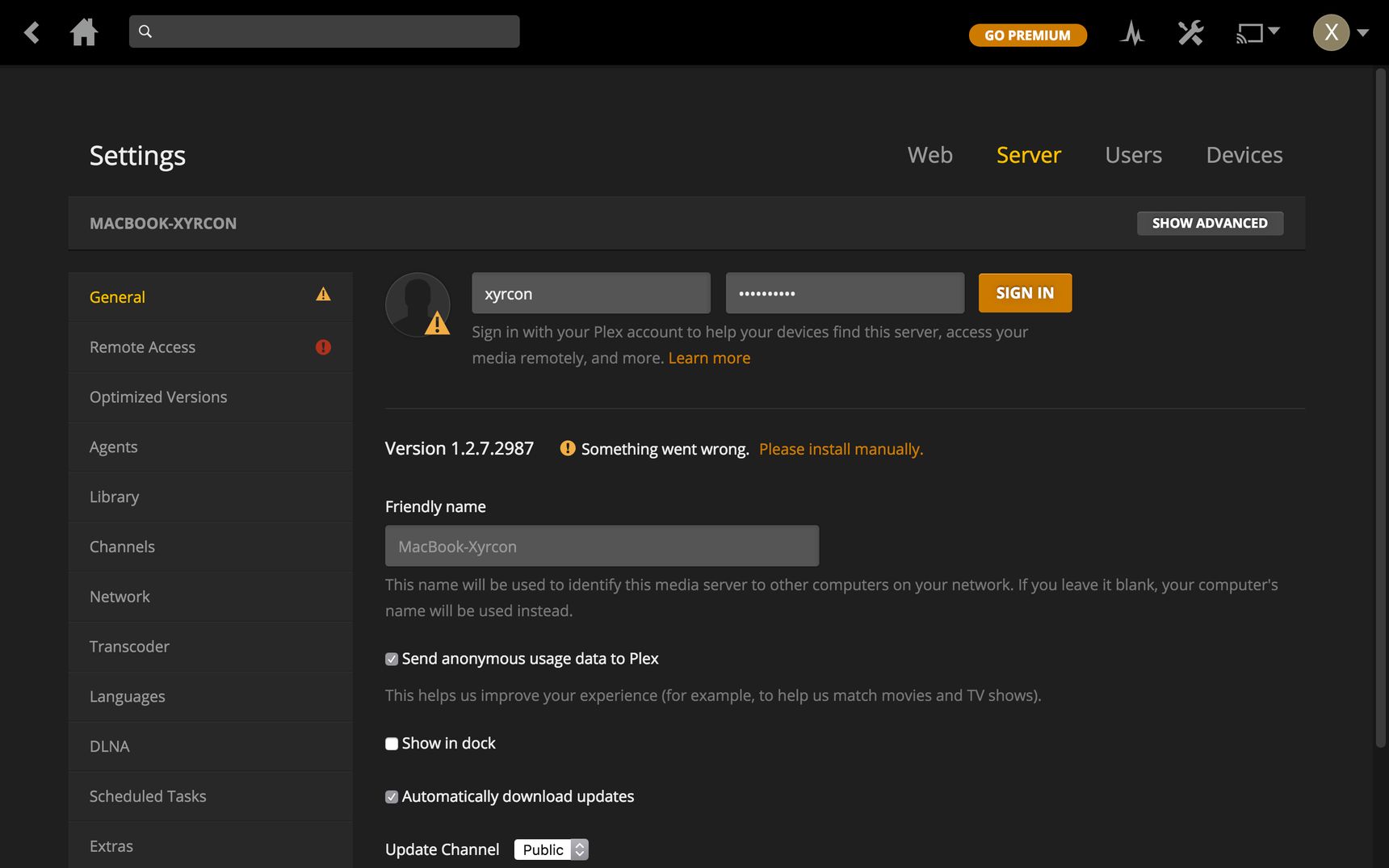The height and width of the screenshot is (868, 1389).
Task: Select General in settings sidebar
Action: tap(210, 297)
